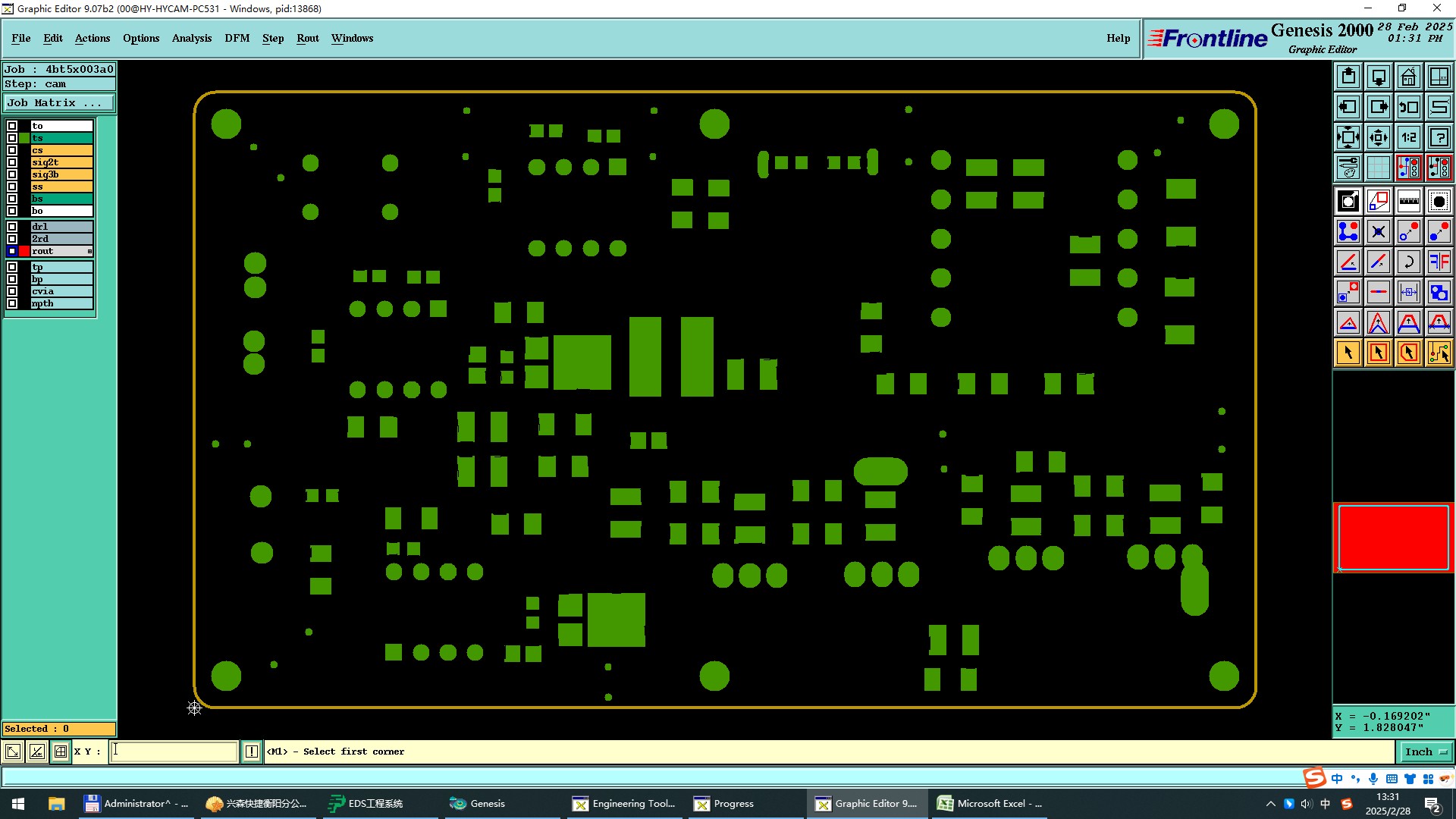Click the net selection tool icon
The height and width of the screenshot is (819, 1456).
pyautogui.click(x=1439, y=353)
